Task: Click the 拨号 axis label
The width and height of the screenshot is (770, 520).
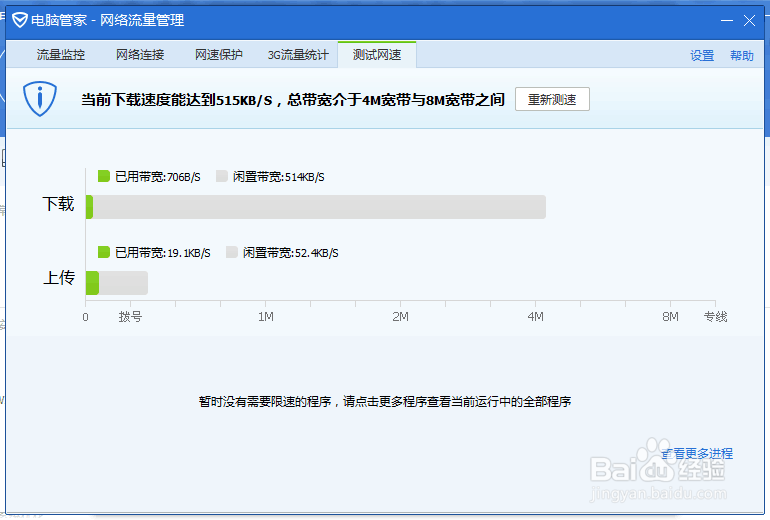Action: tap(130, 317)
